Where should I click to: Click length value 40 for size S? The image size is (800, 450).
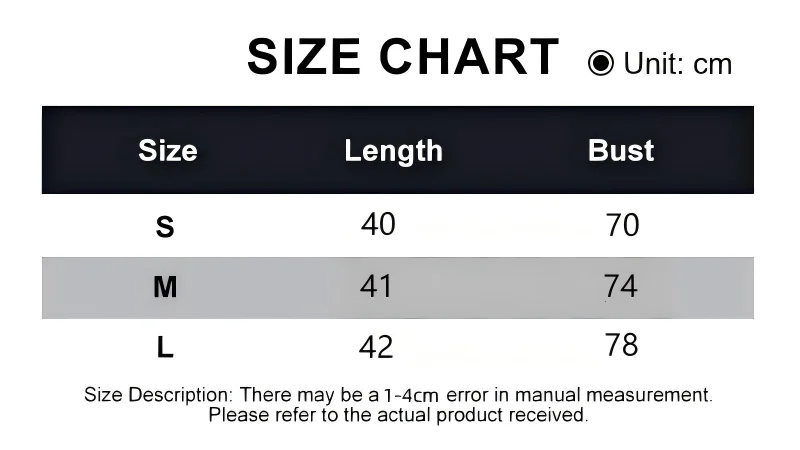378,224
